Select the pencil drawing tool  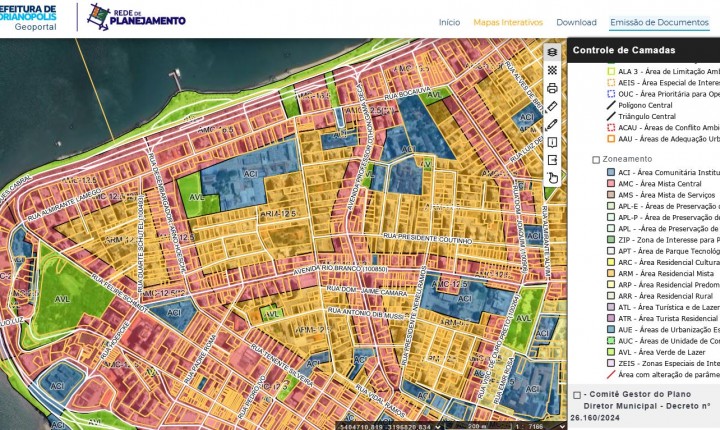pyautogui.click(x=552, y=124)
